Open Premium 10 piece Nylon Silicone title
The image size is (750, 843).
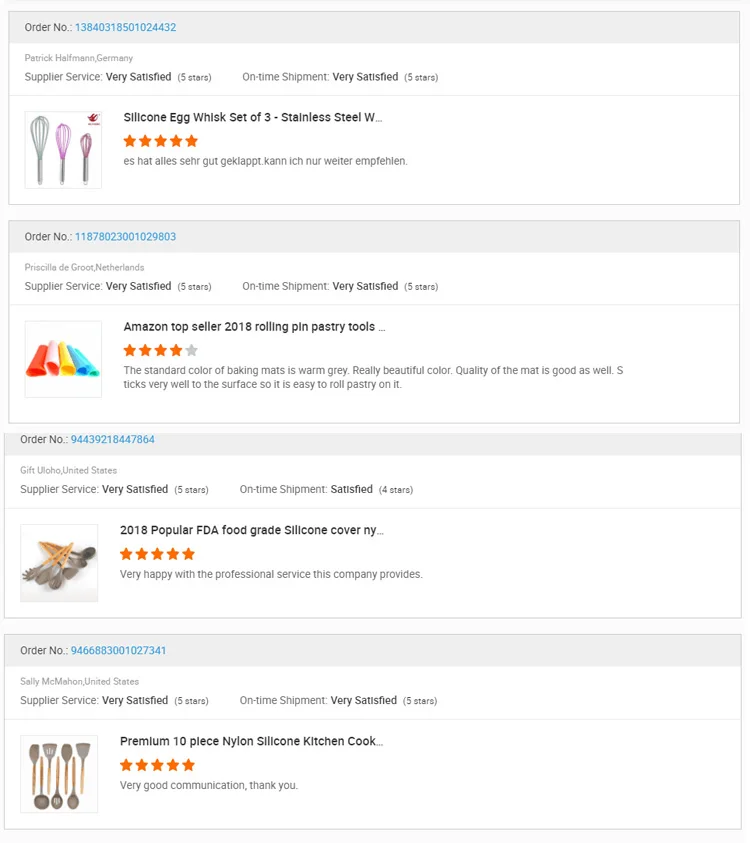(x=251, y=742)
